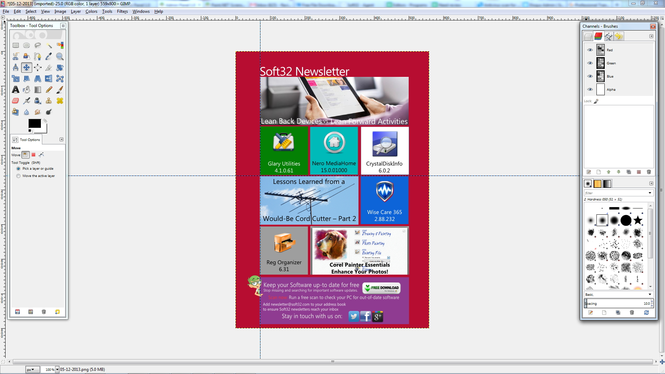Click the black foreground color swatch
This screenshot has height=374, width=665.
pos(34,123)
